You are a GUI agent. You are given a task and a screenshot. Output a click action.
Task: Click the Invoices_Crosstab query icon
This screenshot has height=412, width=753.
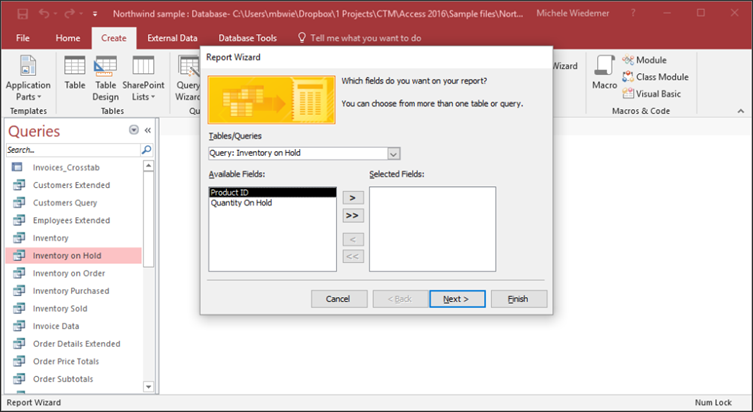click(17, 167)
